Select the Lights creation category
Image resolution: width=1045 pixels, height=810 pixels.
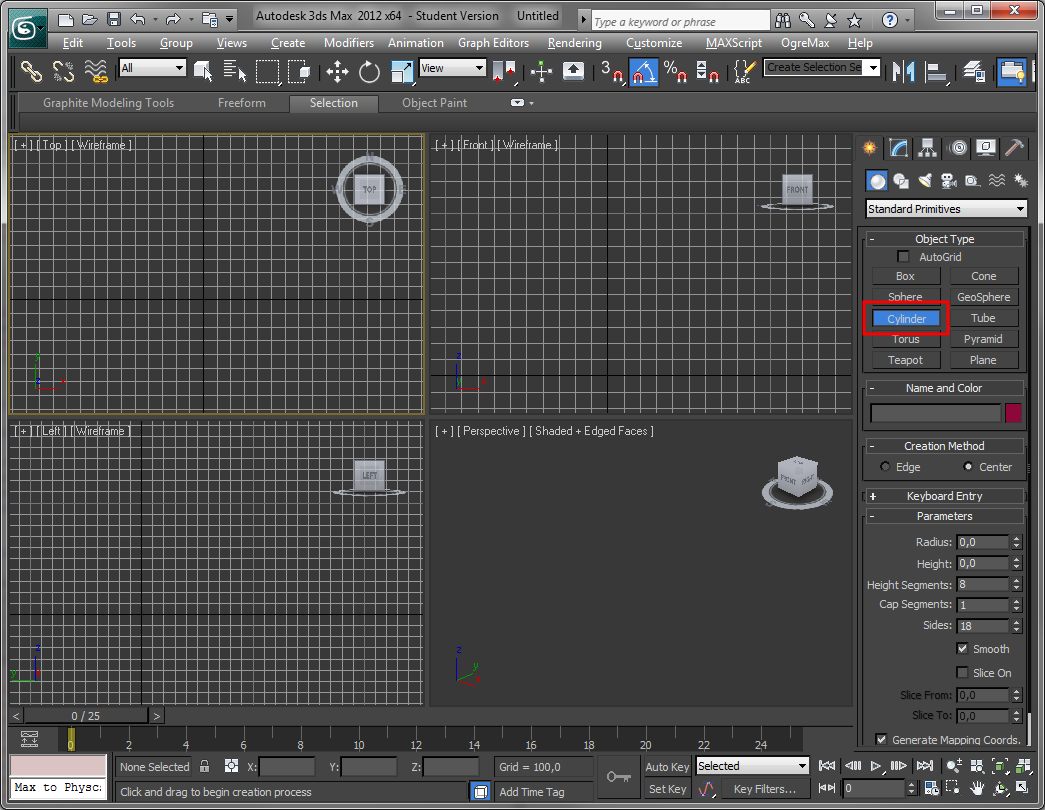click(924, 180)
